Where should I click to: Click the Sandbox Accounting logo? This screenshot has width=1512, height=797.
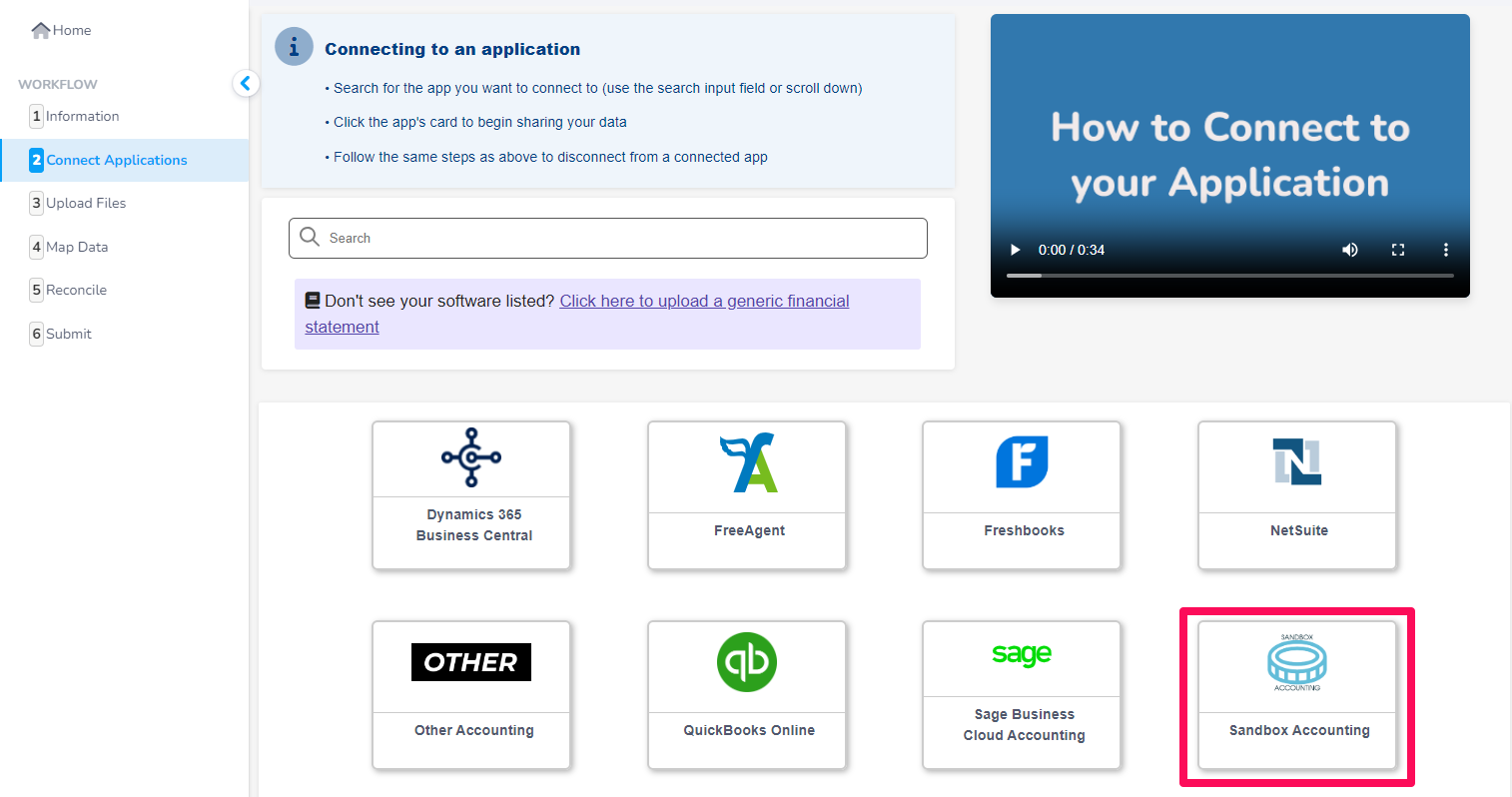(1297, 662)
